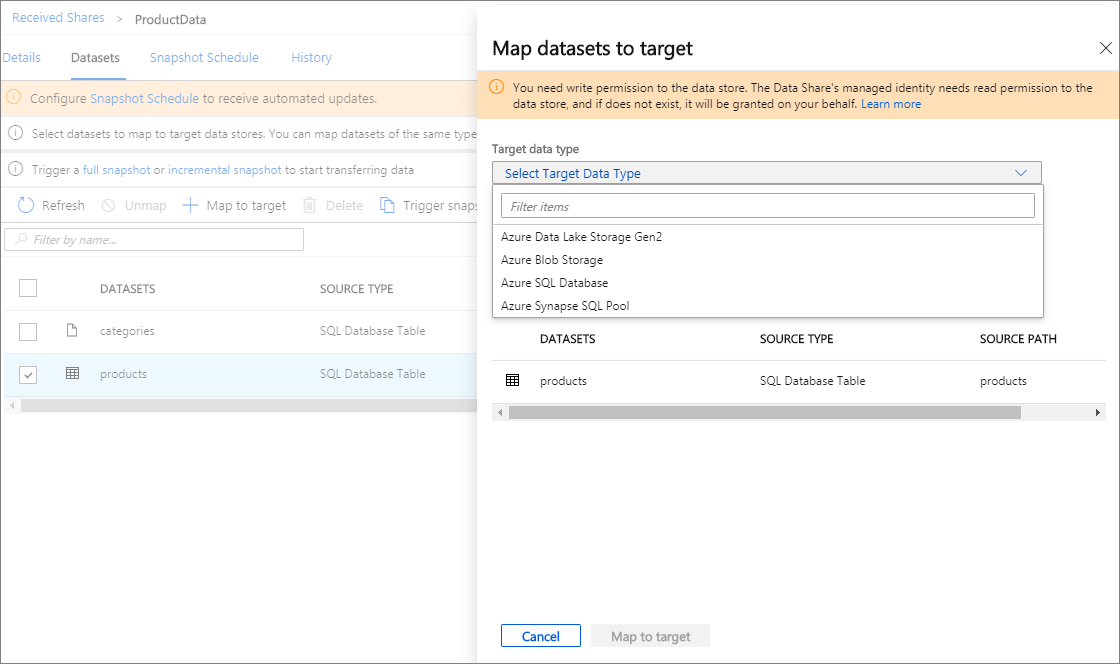
Task: Click the table icon beside the products dataset
Action: pos(71,373)
